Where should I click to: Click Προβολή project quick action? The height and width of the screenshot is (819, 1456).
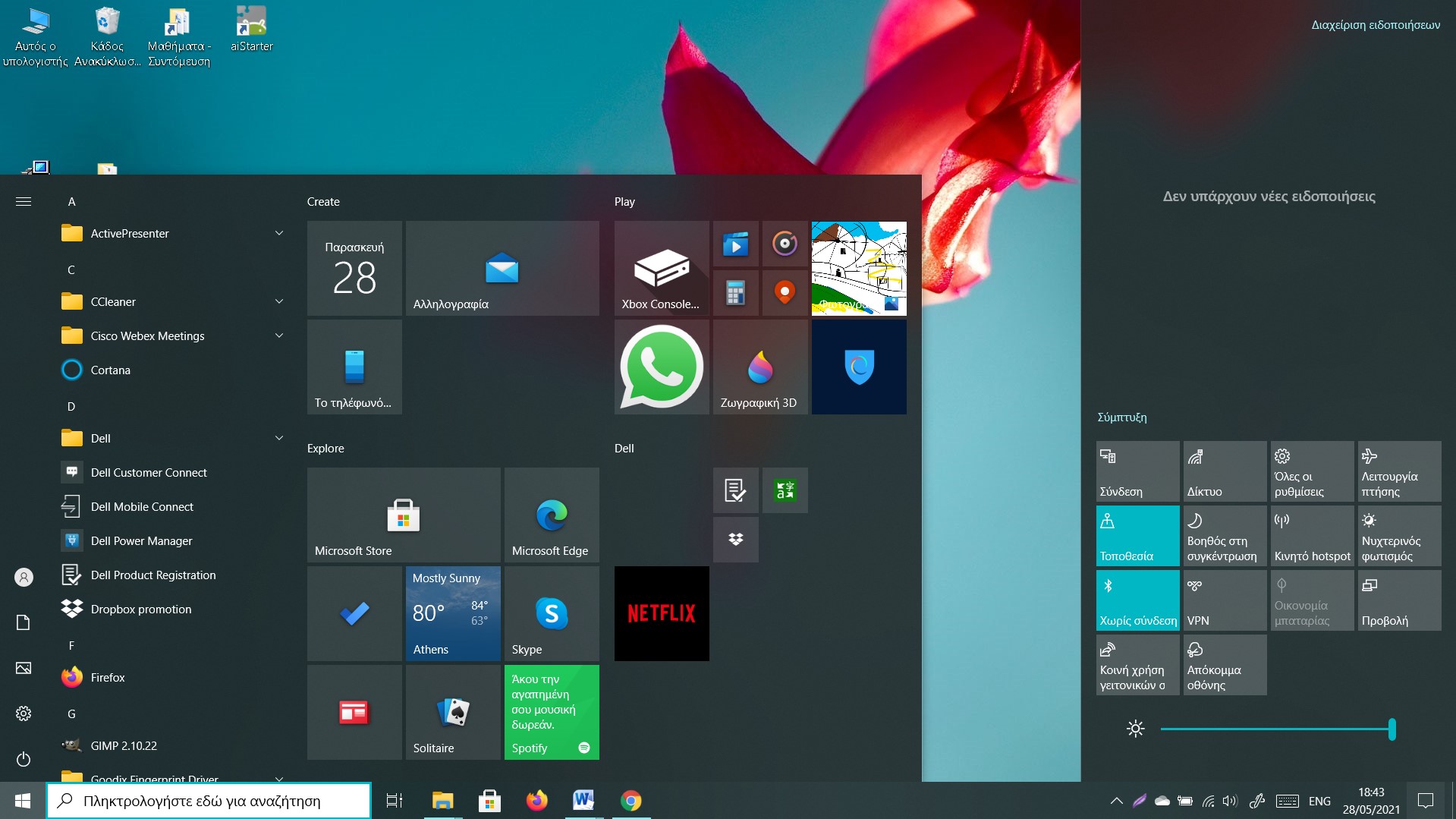point(1399,600)
